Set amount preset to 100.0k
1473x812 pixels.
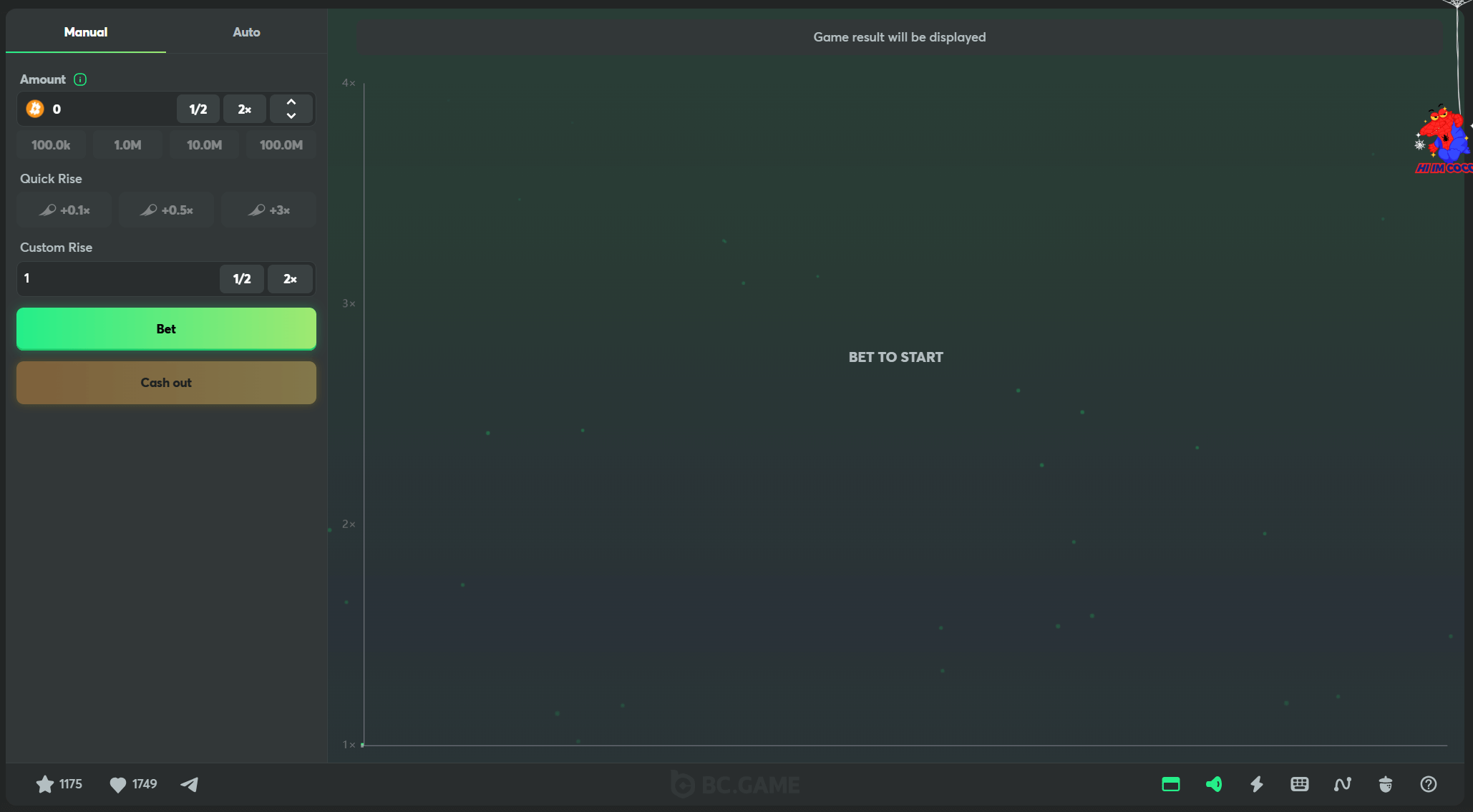coord(51,145)
